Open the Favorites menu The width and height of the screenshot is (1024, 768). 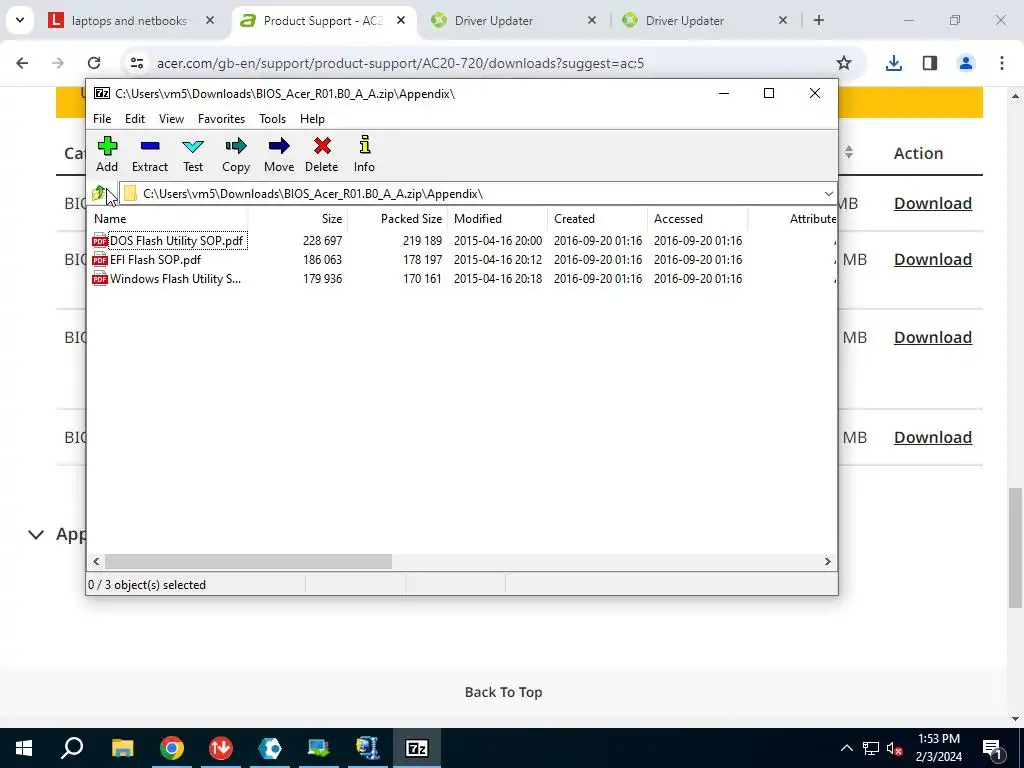[221, 119]
